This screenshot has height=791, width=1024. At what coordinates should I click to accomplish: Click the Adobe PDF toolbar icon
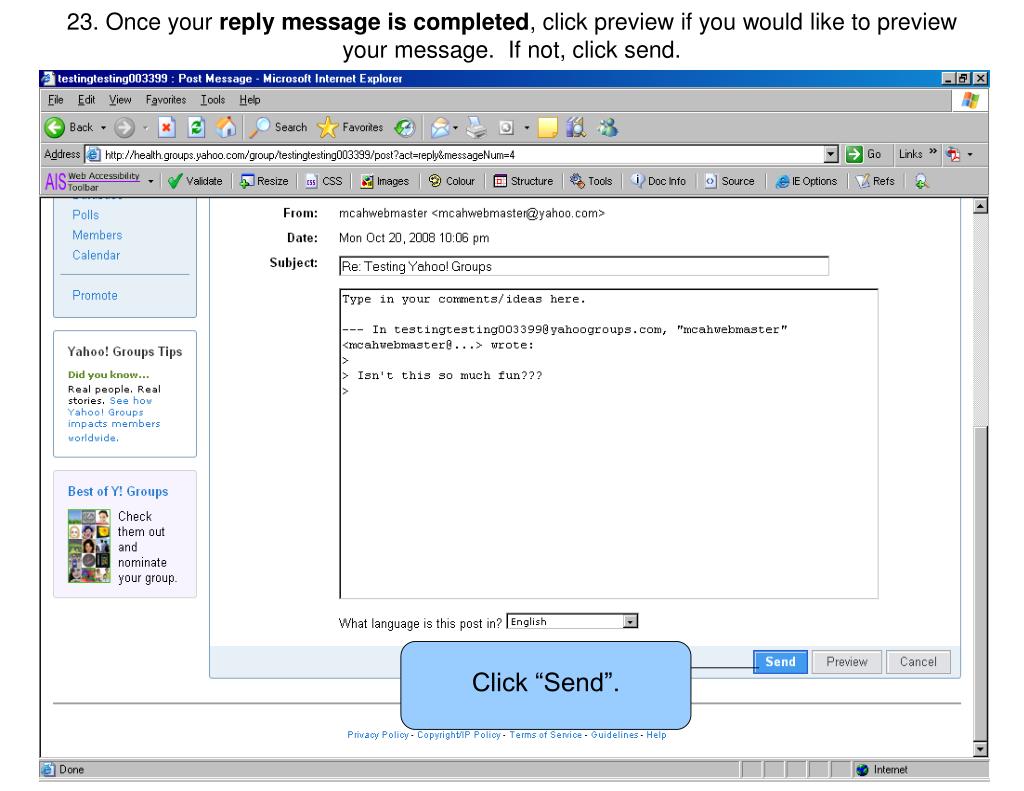click(953, 154)
